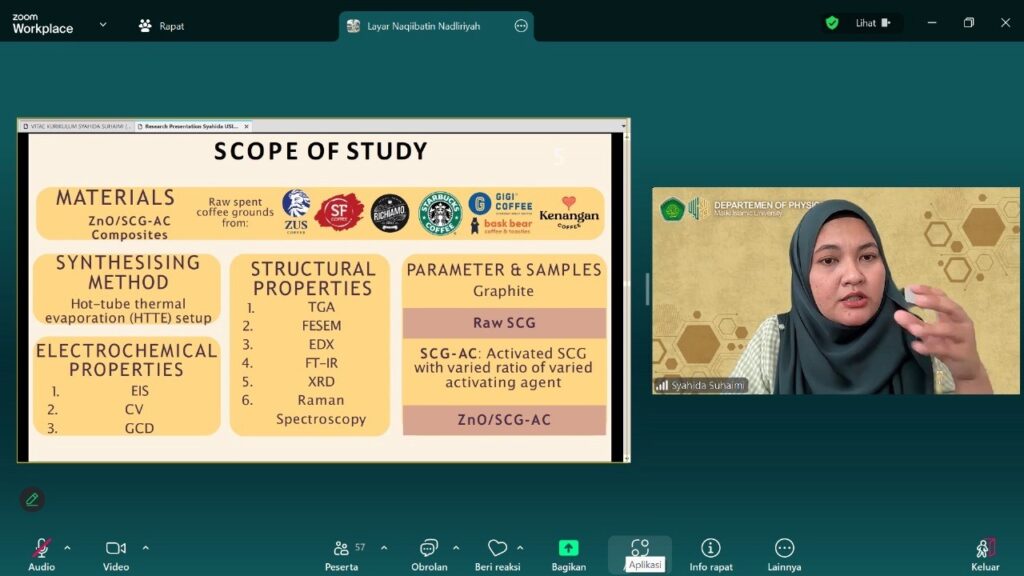The width and height of the screenshot is (1024, 576).
Task: Expand the video options arrow beside Video
Action: 146,548
